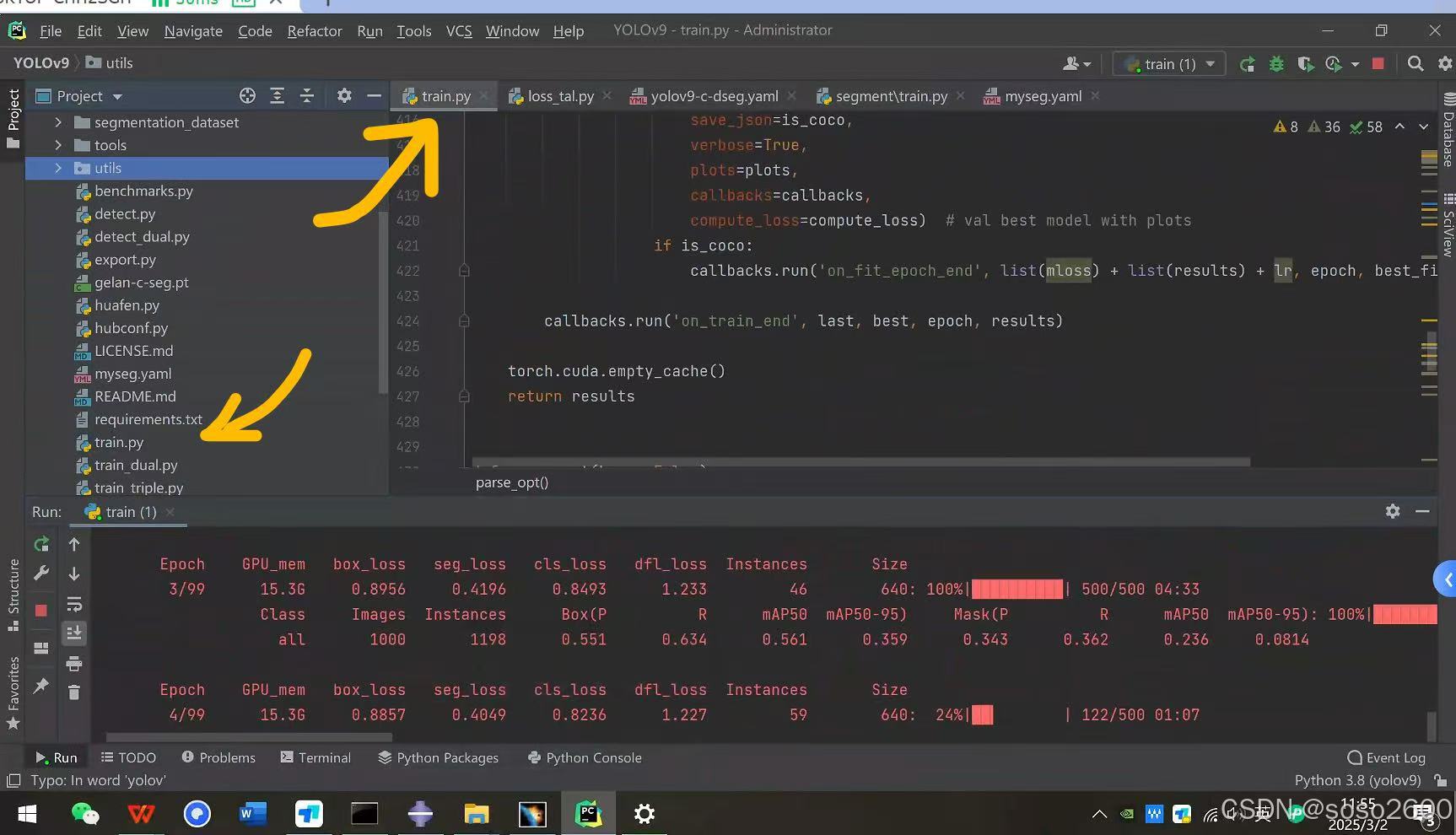The height and width of the screenshot is (835, 1456).
Task: Switch to segment\train.py editor tab
Action: click(x=891, y=96)
